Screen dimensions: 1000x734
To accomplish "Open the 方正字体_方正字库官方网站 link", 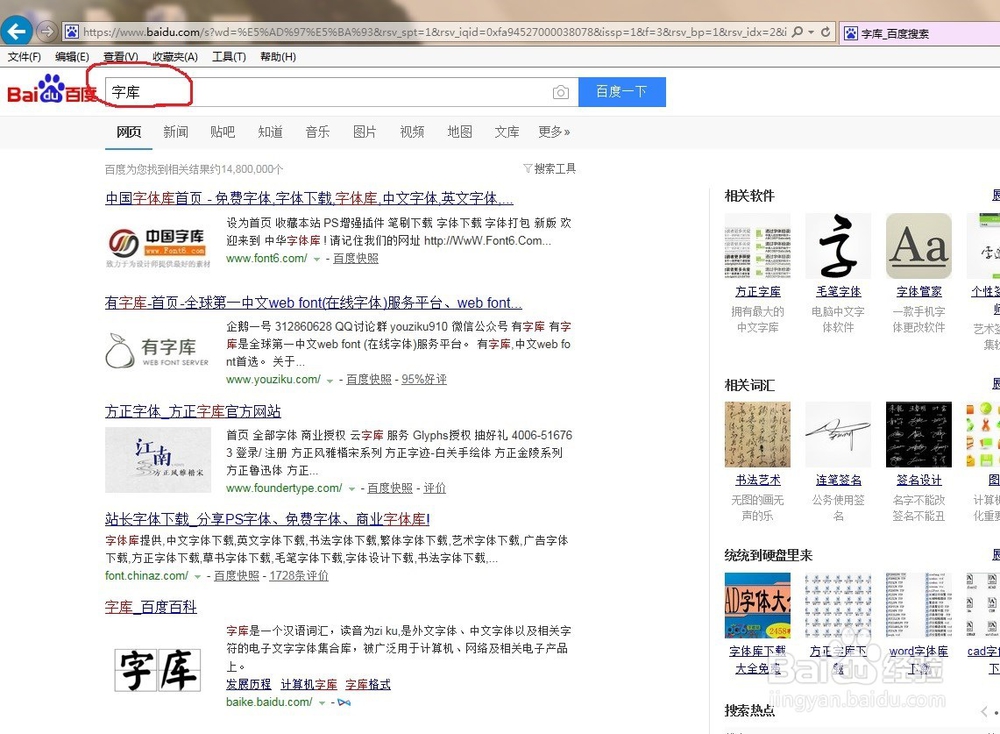I will click(193, 411).
